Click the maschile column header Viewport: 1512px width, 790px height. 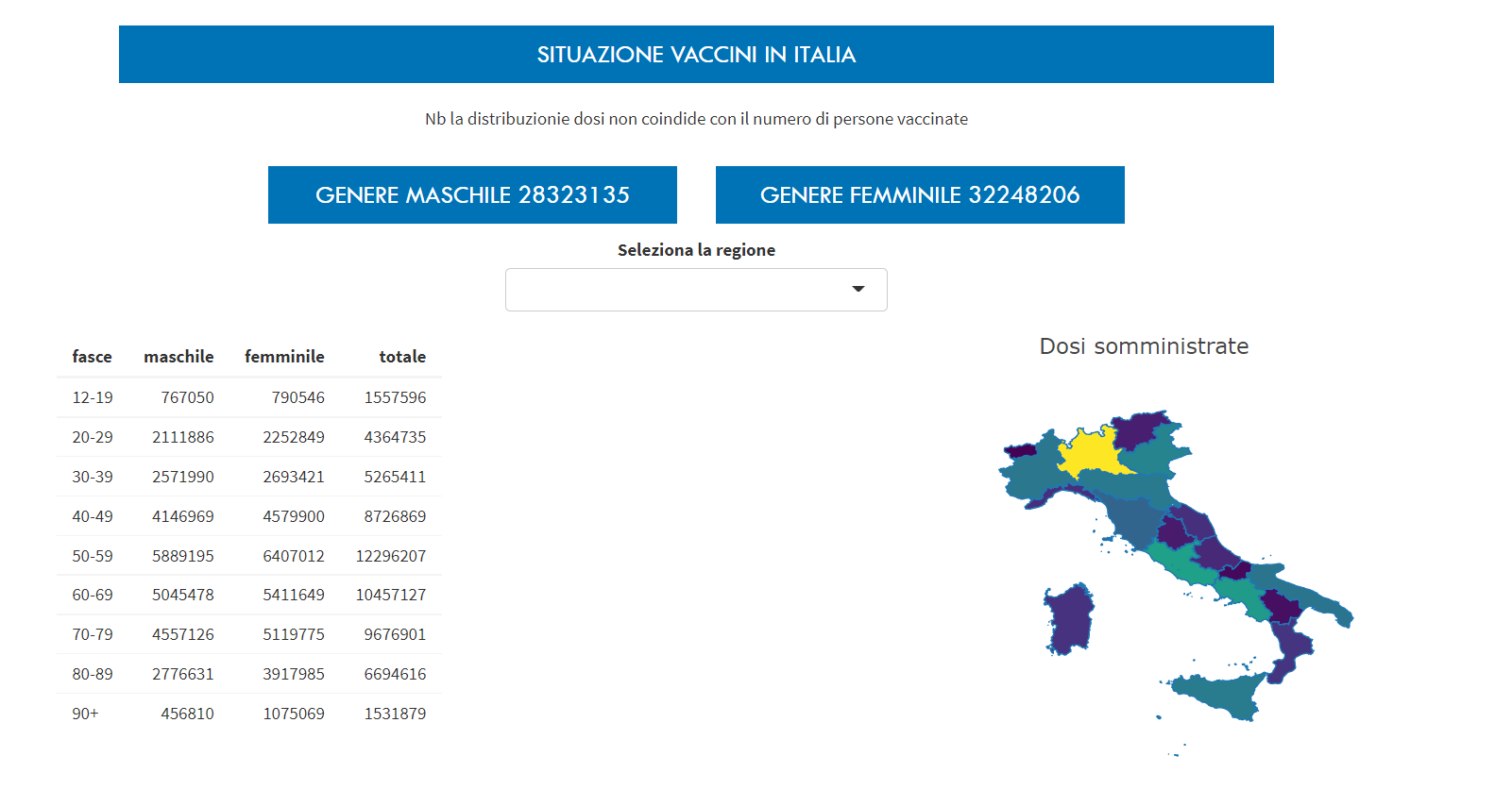178,357
